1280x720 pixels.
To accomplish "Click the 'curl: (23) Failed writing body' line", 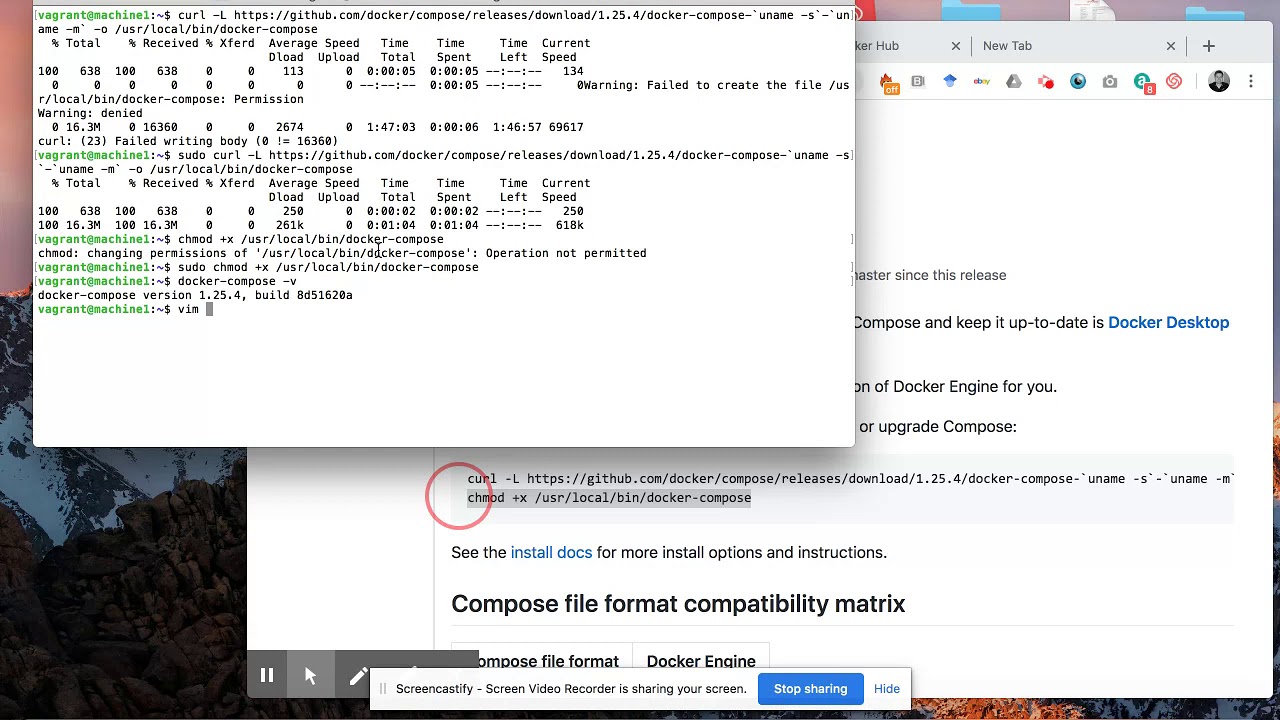I will click(x=187, y=142).
